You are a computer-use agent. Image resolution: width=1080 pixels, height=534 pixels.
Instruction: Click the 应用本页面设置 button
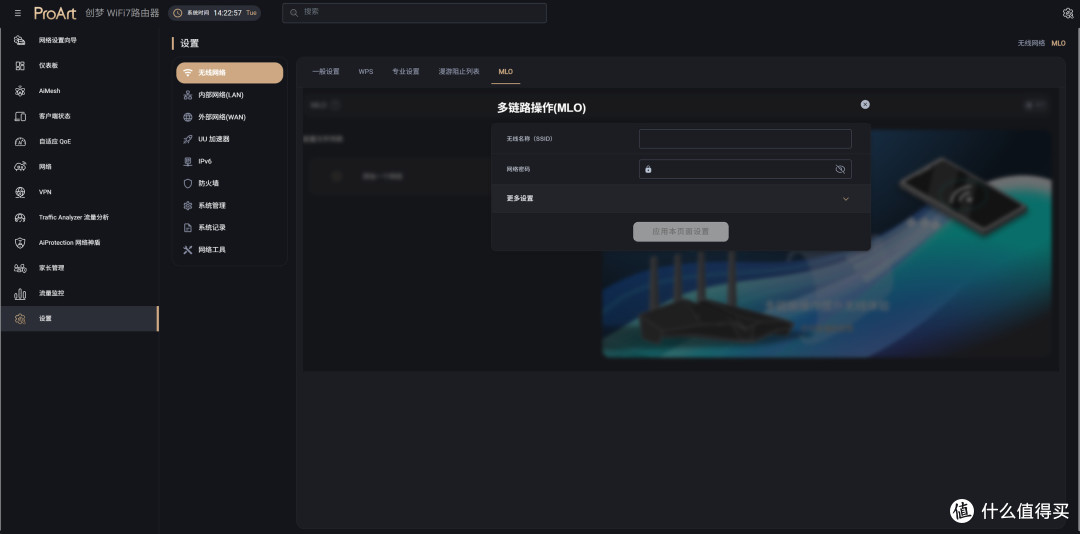[681, 232]
